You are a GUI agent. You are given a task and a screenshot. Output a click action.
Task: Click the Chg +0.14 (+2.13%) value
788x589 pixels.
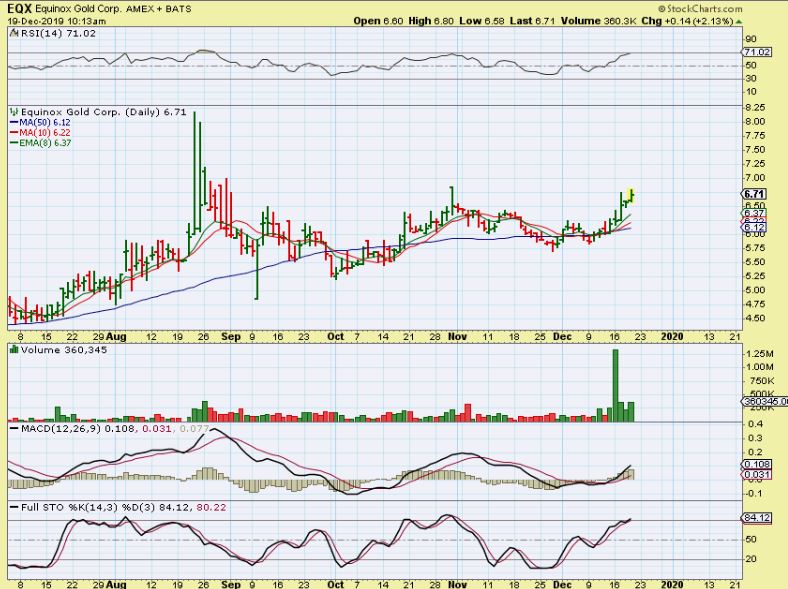coord(687,21)
